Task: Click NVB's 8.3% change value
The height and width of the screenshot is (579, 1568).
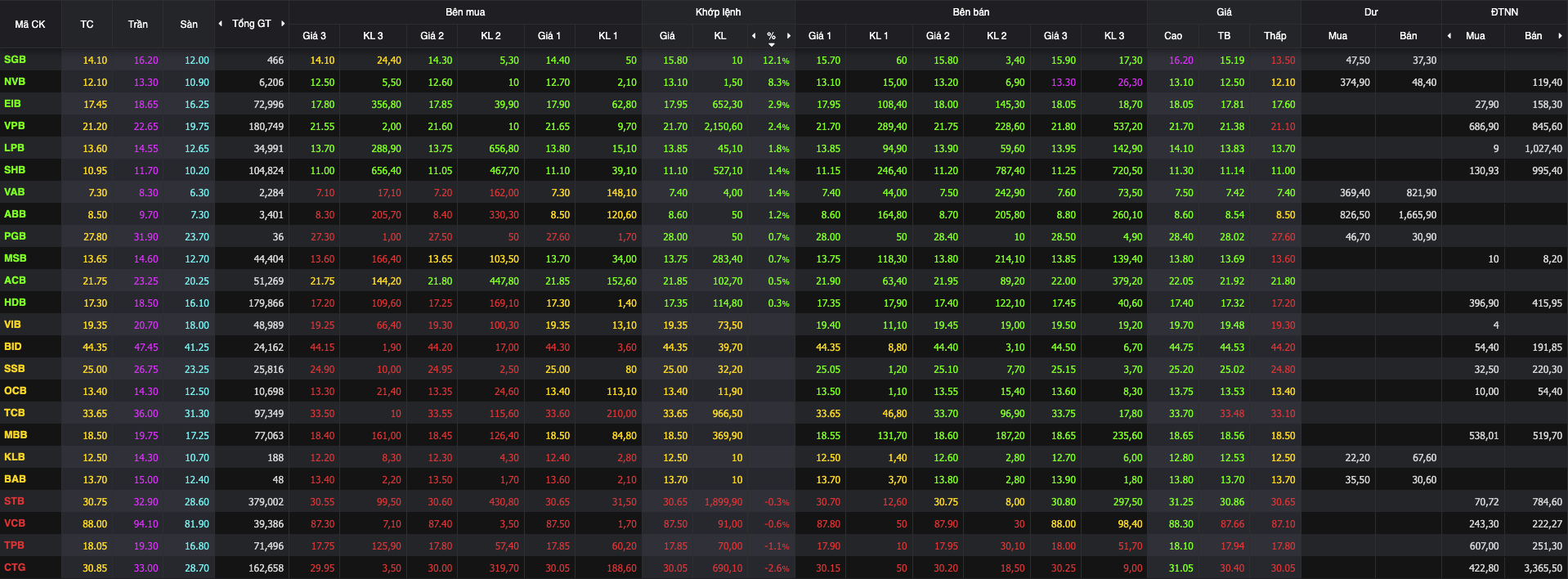Action: (778, 83)
